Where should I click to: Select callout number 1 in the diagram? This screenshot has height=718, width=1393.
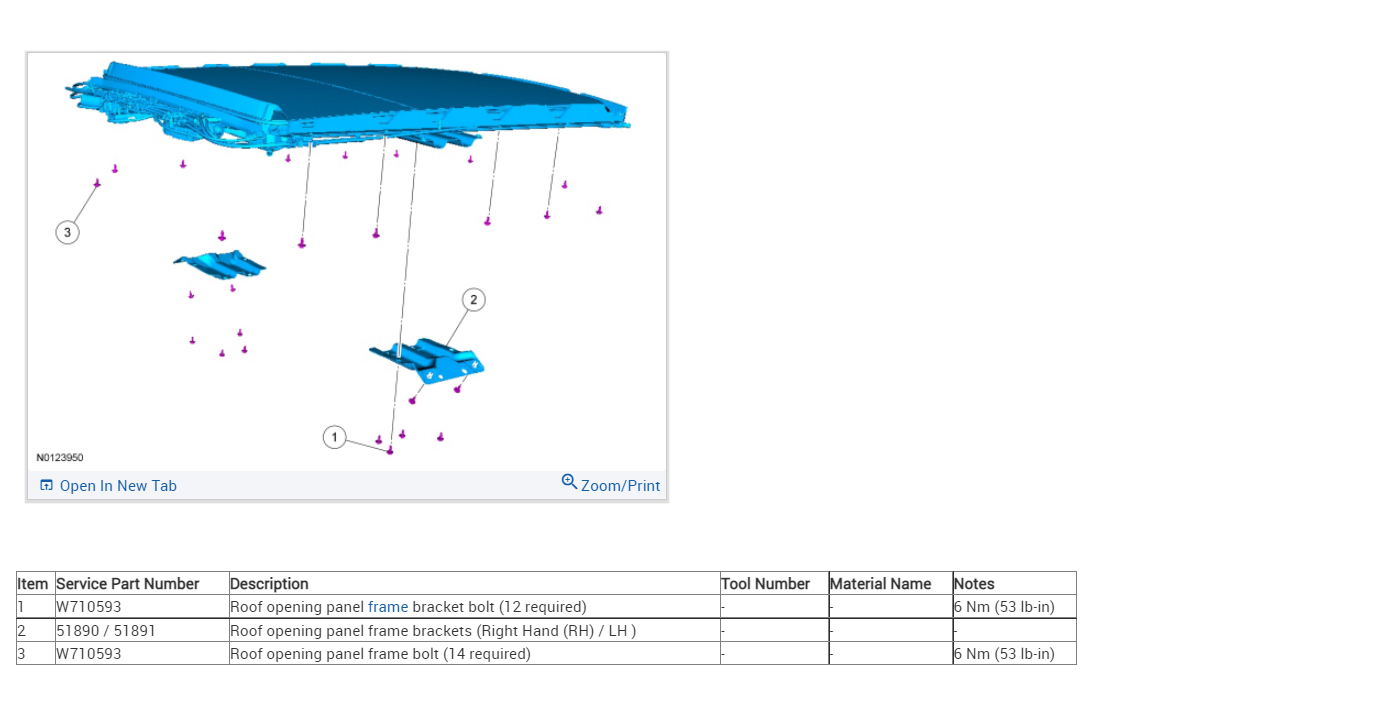pos(334,437)
